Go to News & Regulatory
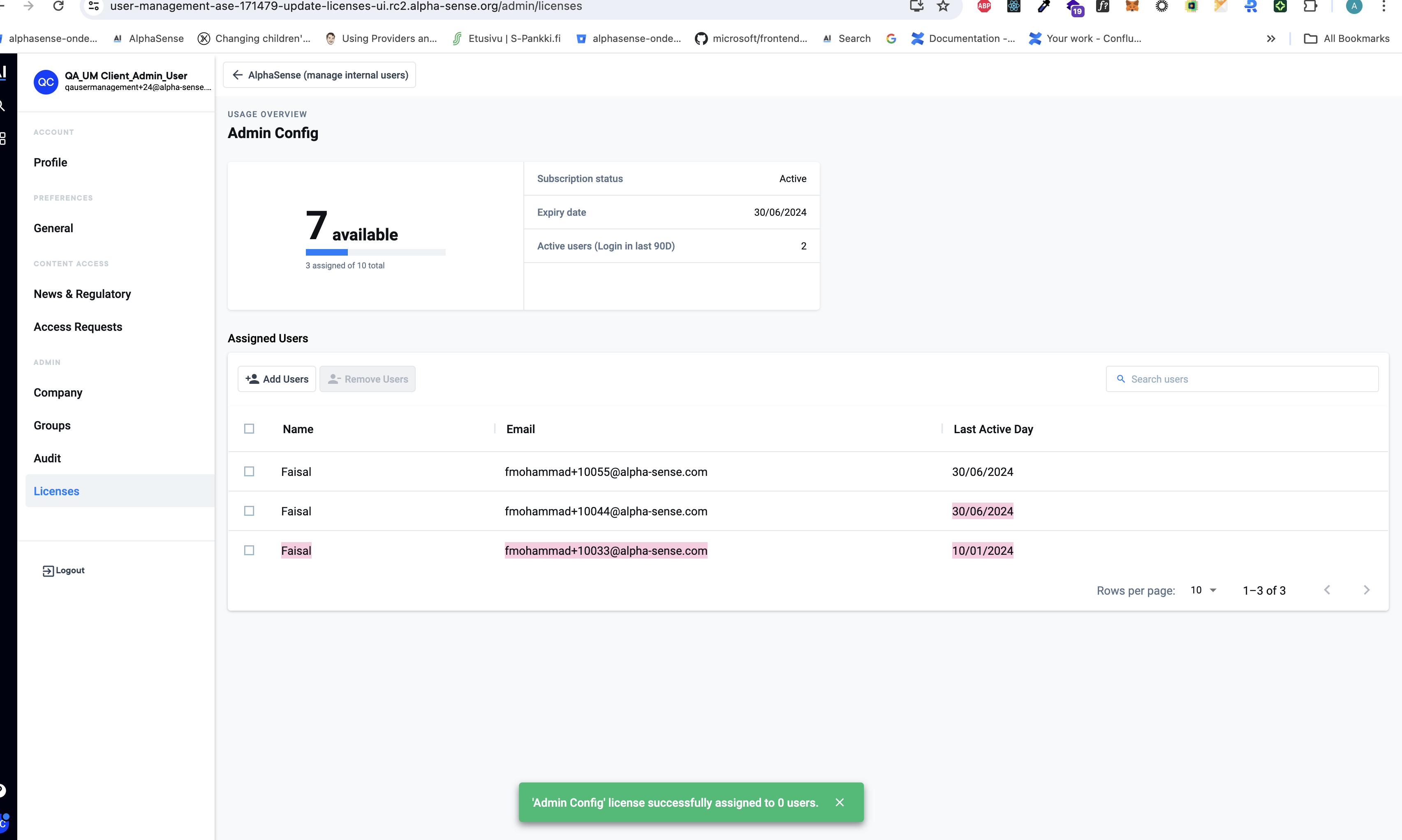 point(82,294)
